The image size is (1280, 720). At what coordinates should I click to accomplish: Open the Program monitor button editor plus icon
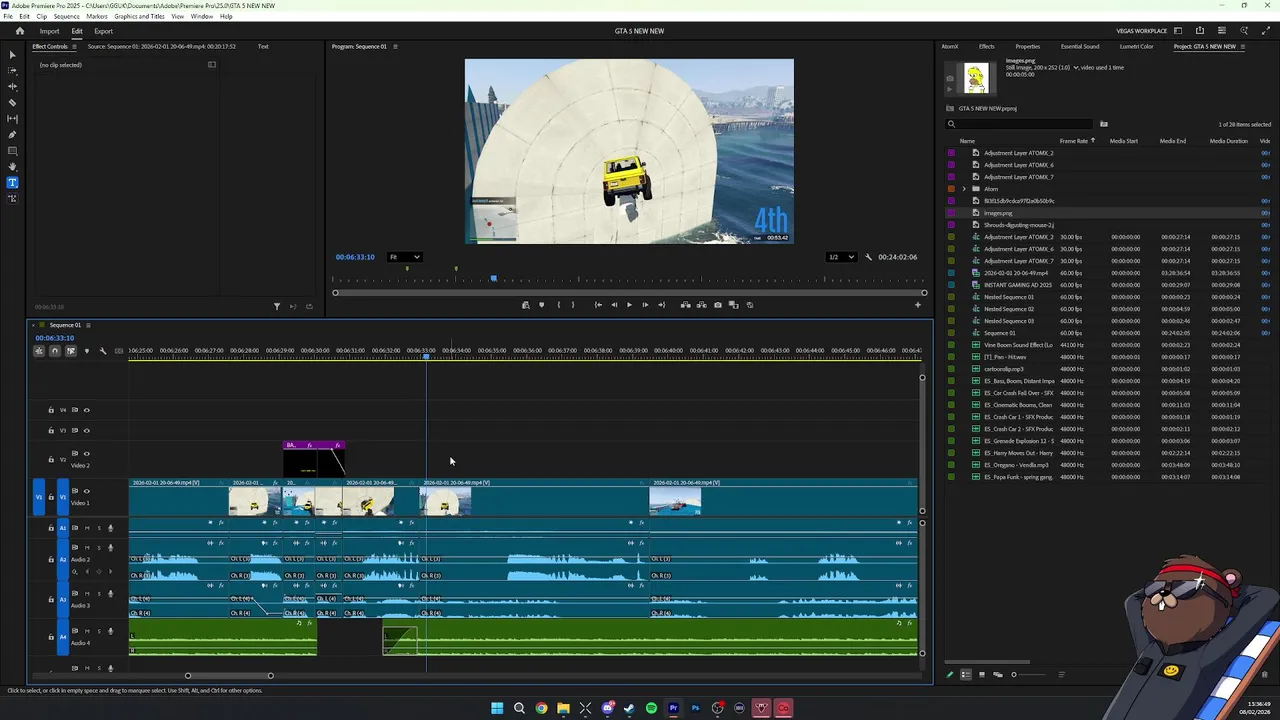click(918, 305)
